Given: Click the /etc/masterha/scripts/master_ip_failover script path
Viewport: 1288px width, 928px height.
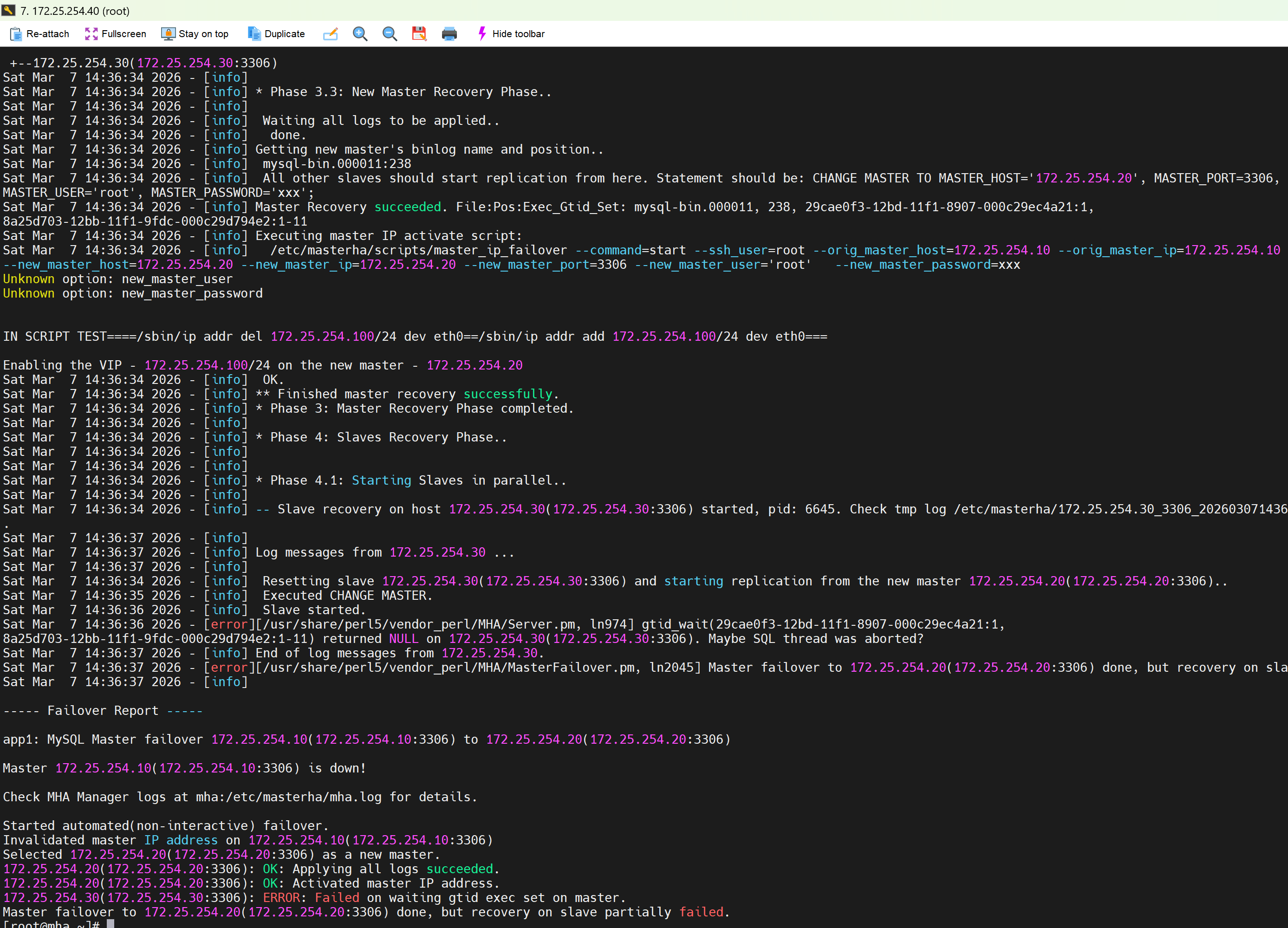Looking at the screenshot, I should [418, 250].
